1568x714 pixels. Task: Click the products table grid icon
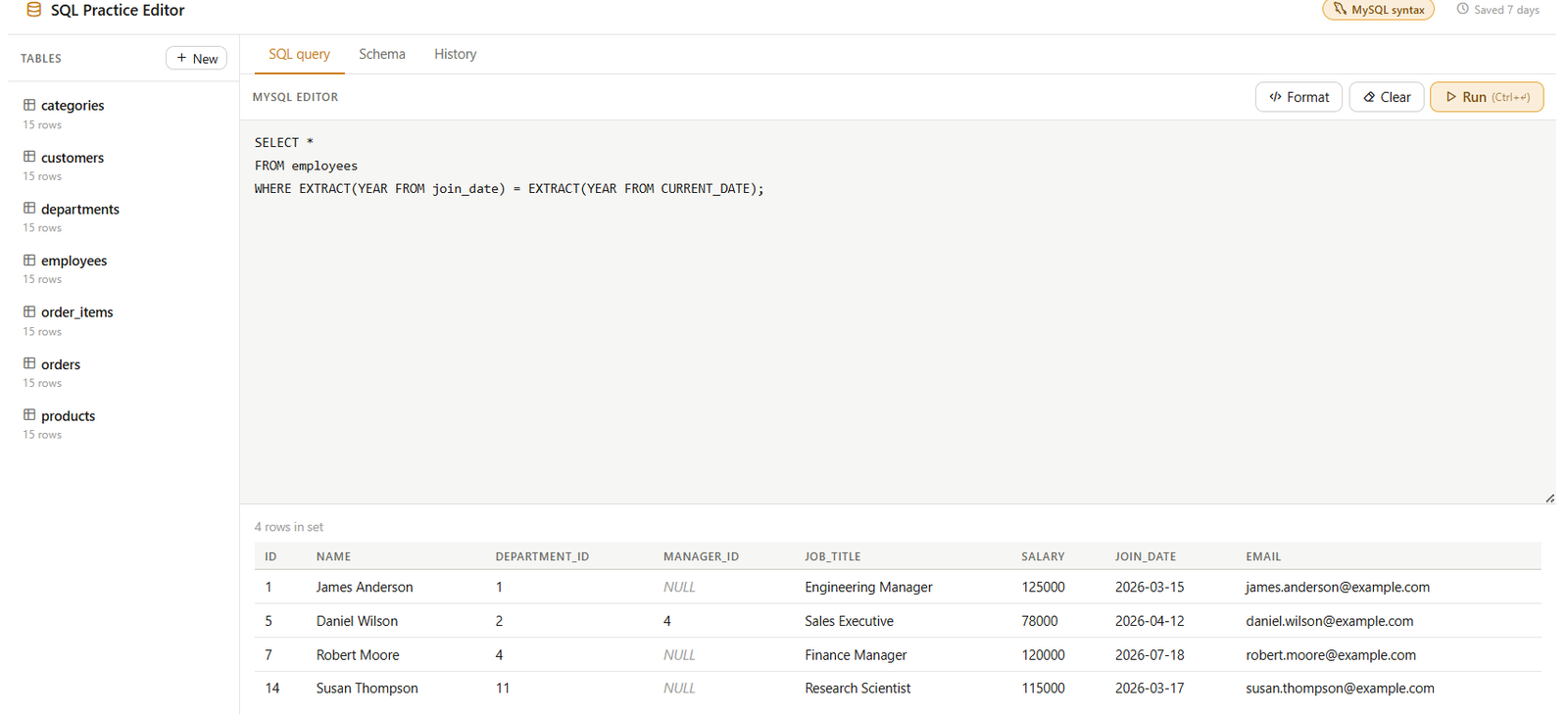pos(29,415)
